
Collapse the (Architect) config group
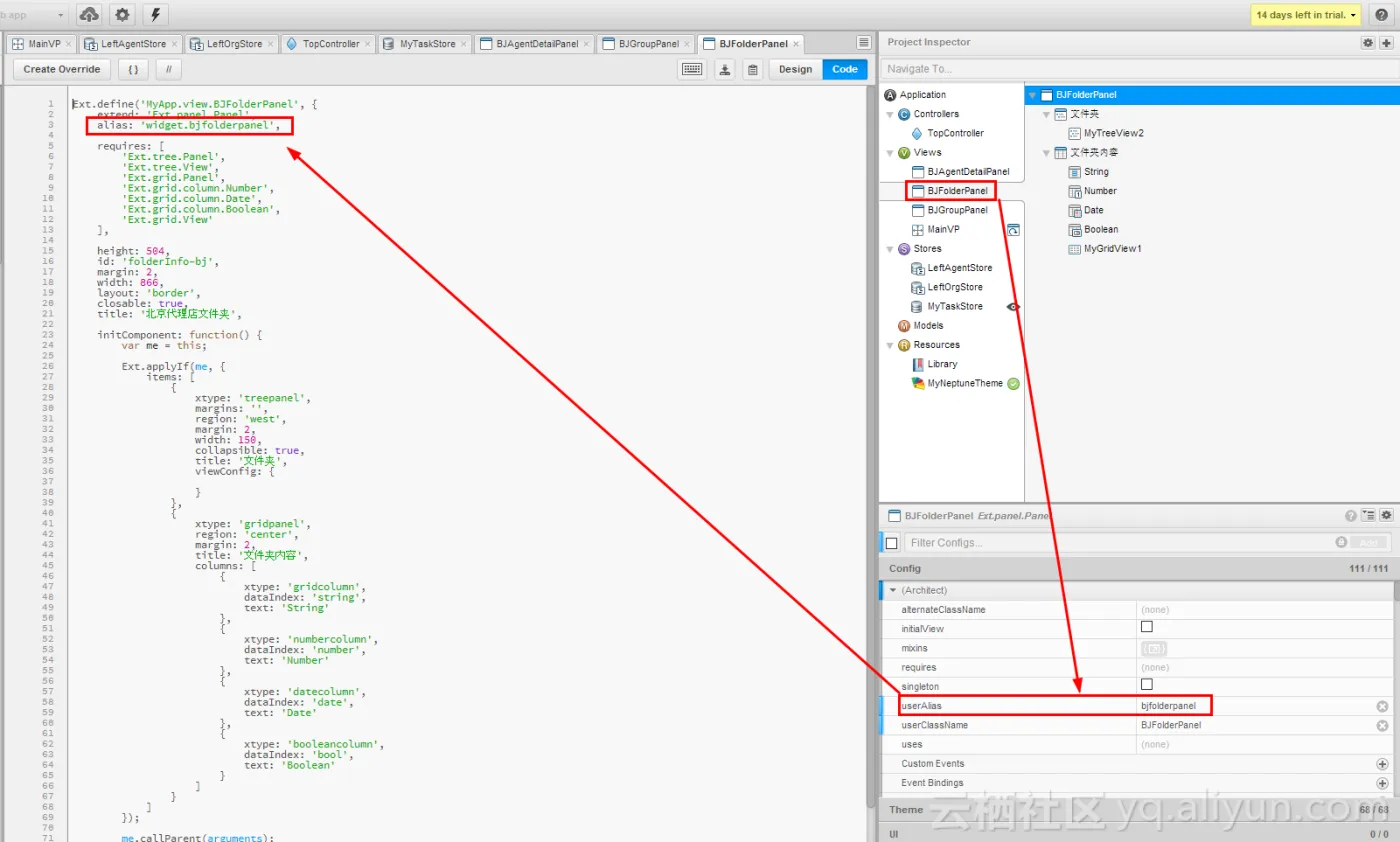893,590
